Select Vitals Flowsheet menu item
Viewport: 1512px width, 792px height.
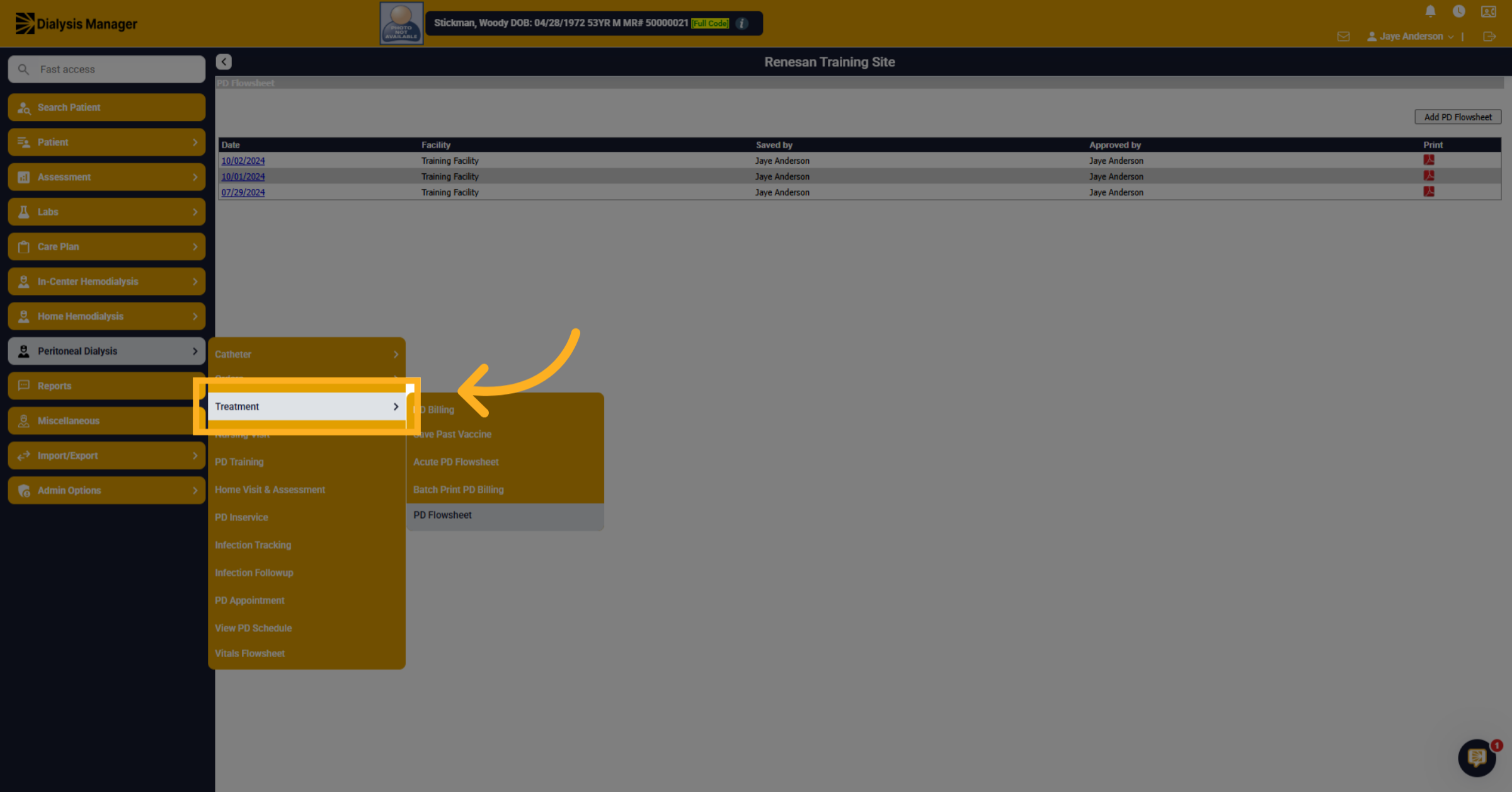[306, 653]
